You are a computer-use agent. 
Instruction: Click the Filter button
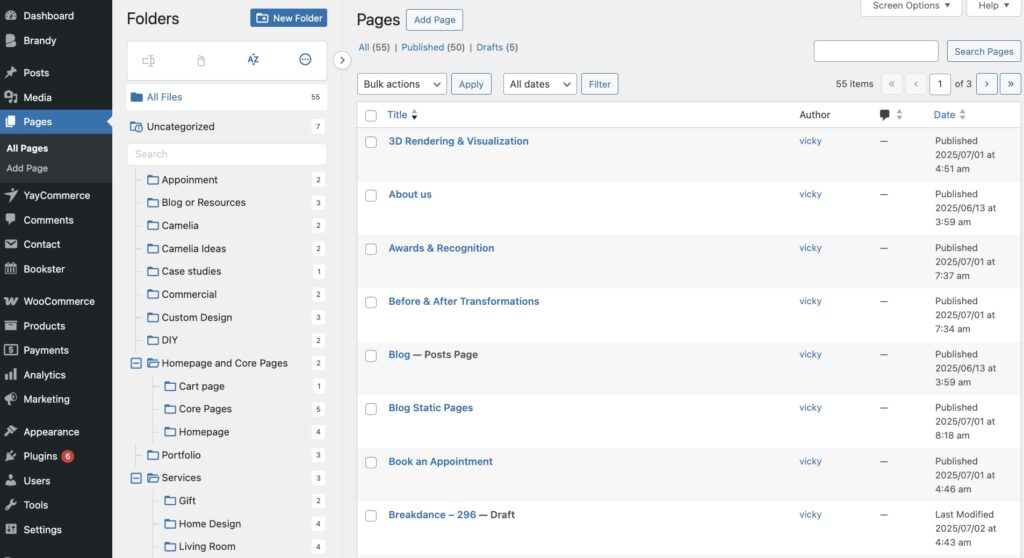600,84
